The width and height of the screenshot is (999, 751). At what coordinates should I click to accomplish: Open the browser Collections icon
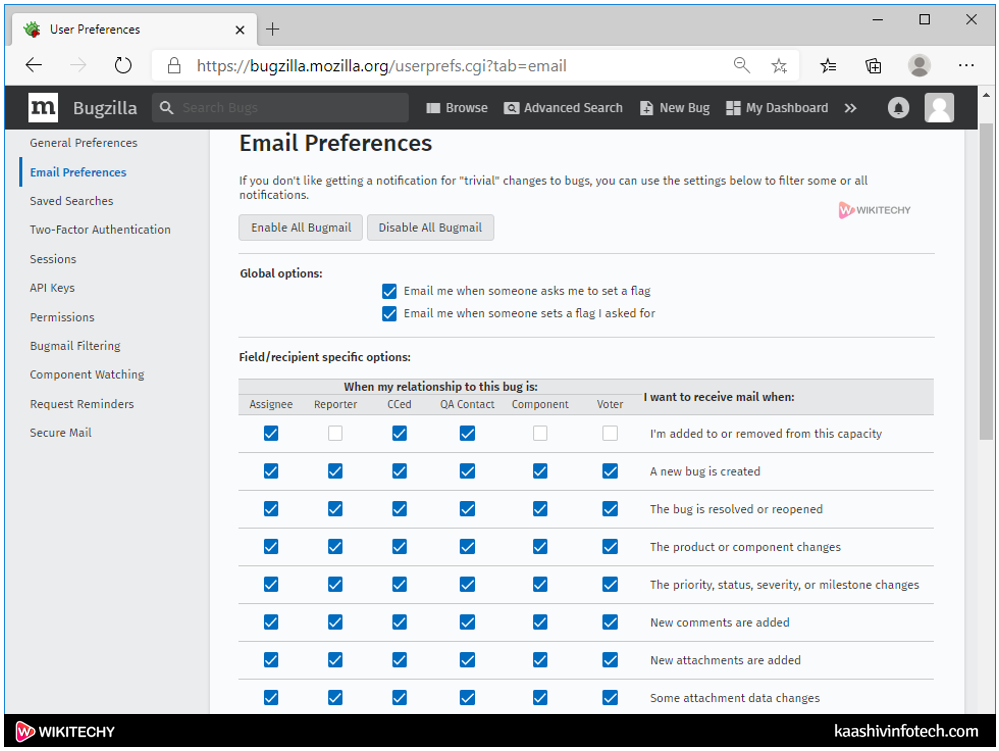pyautogui.click(x=873, y=66)
